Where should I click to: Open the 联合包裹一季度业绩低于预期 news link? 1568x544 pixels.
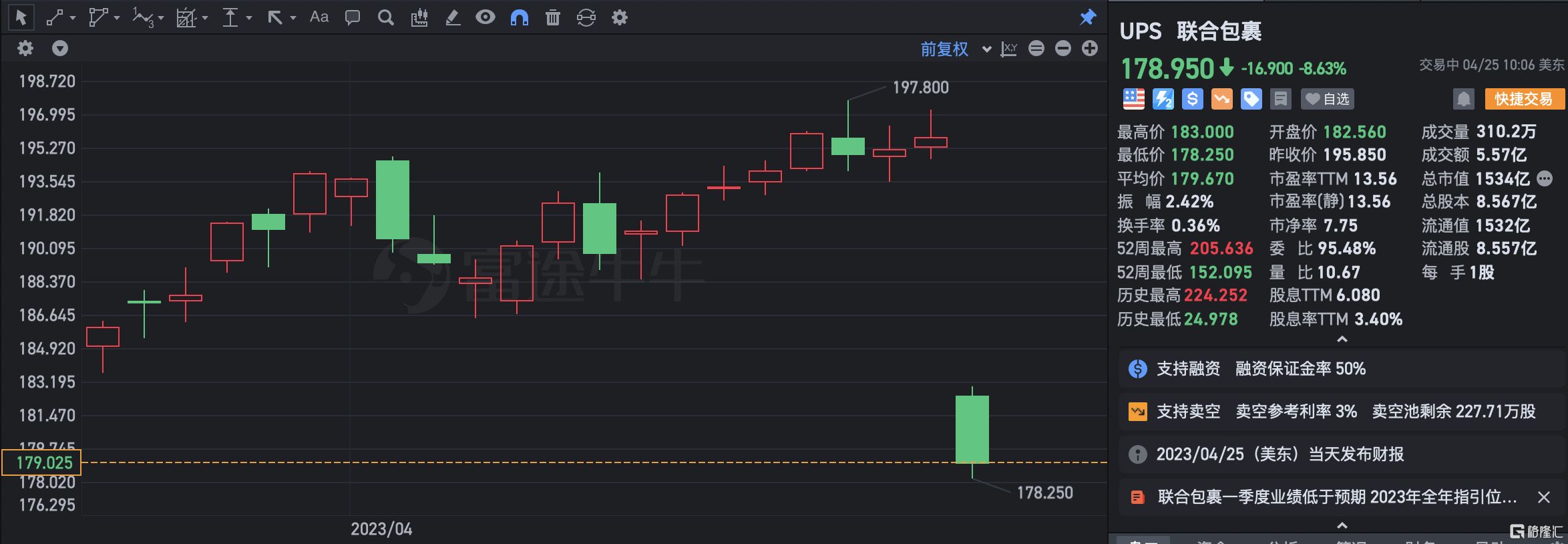tap(1337, 497)
